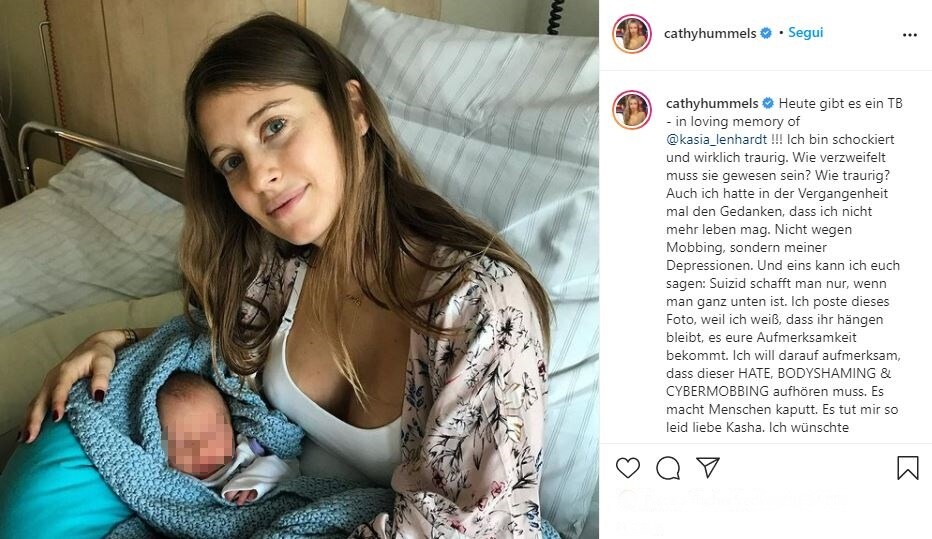Visit the @kasia_lenhardt mentioned profile
Screen dimensions: 932x539
pos(716,140)
